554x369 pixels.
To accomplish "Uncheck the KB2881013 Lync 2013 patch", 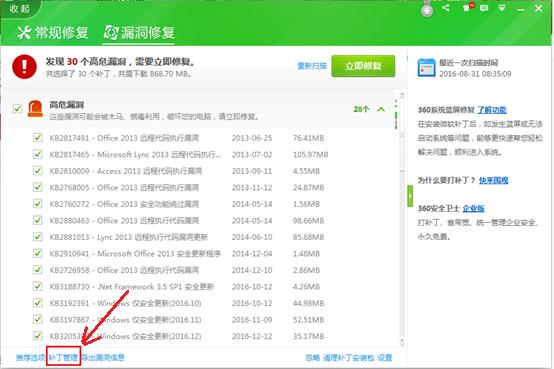I will point(37,236).
